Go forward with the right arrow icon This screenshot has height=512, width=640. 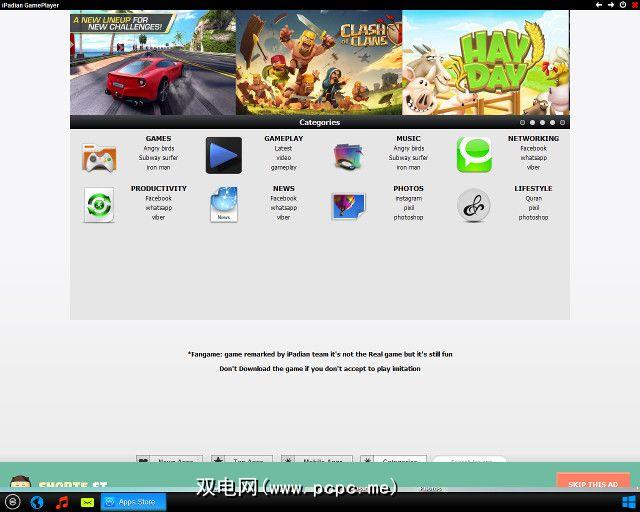click(x=611, y=5)
